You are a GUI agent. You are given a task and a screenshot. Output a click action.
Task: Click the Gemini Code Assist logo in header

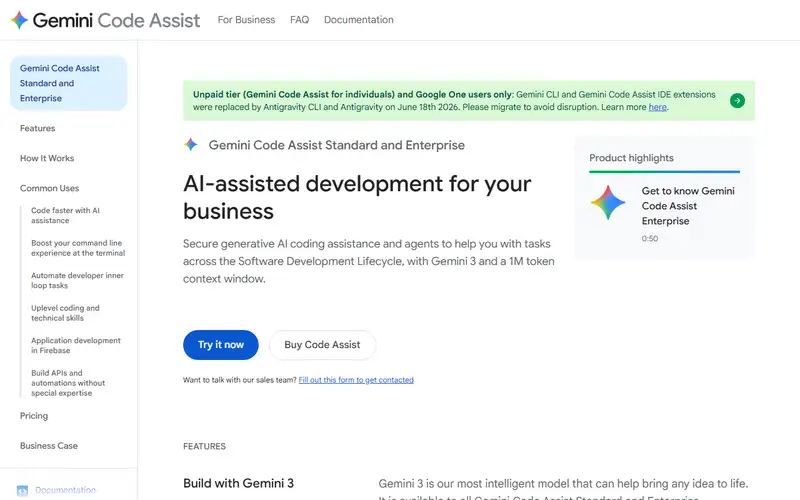coord(105,20)
